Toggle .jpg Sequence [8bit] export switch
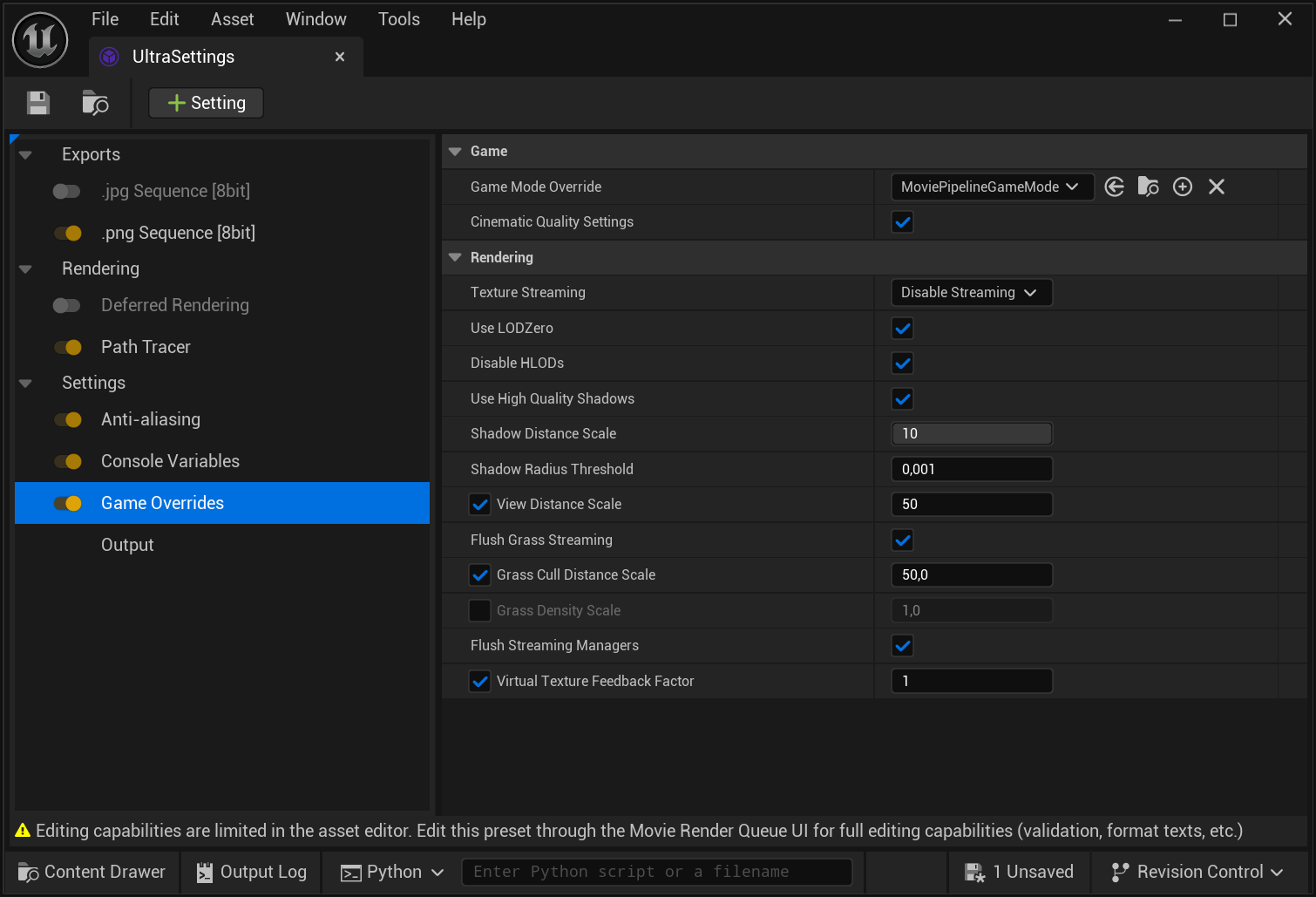Image resolution: width=1316 pixels, height=897 pixels. tap(67, 191)
